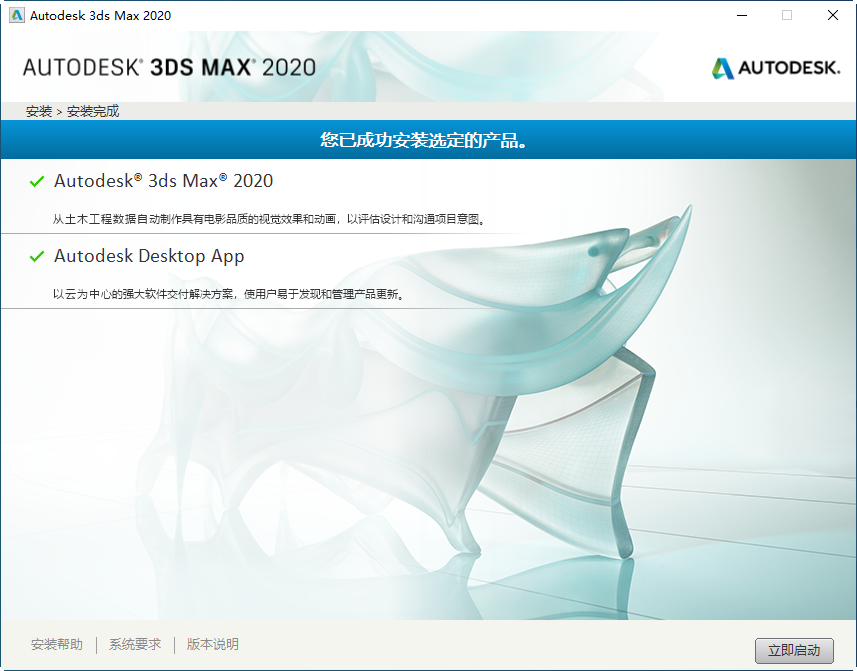
Task: Click the 安装 > 安装完成 breadcrumb text
Action: (72, 111)
